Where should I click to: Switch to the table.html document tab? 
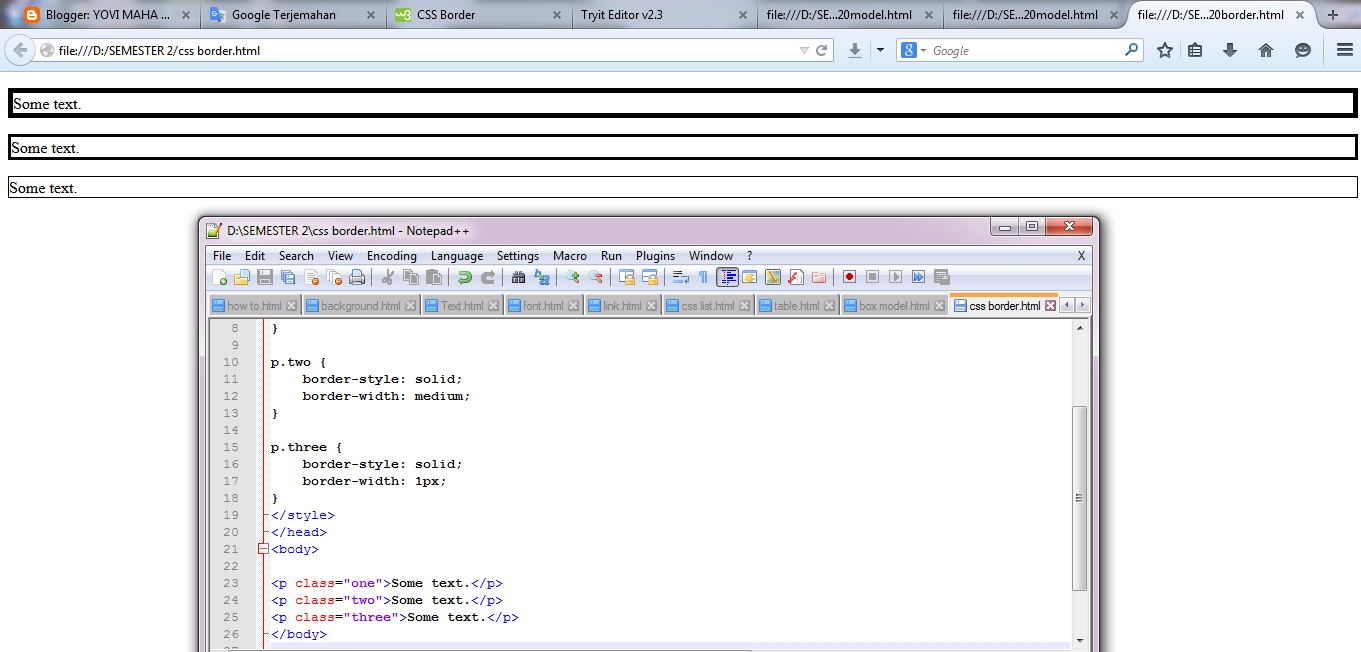[796, 306]
